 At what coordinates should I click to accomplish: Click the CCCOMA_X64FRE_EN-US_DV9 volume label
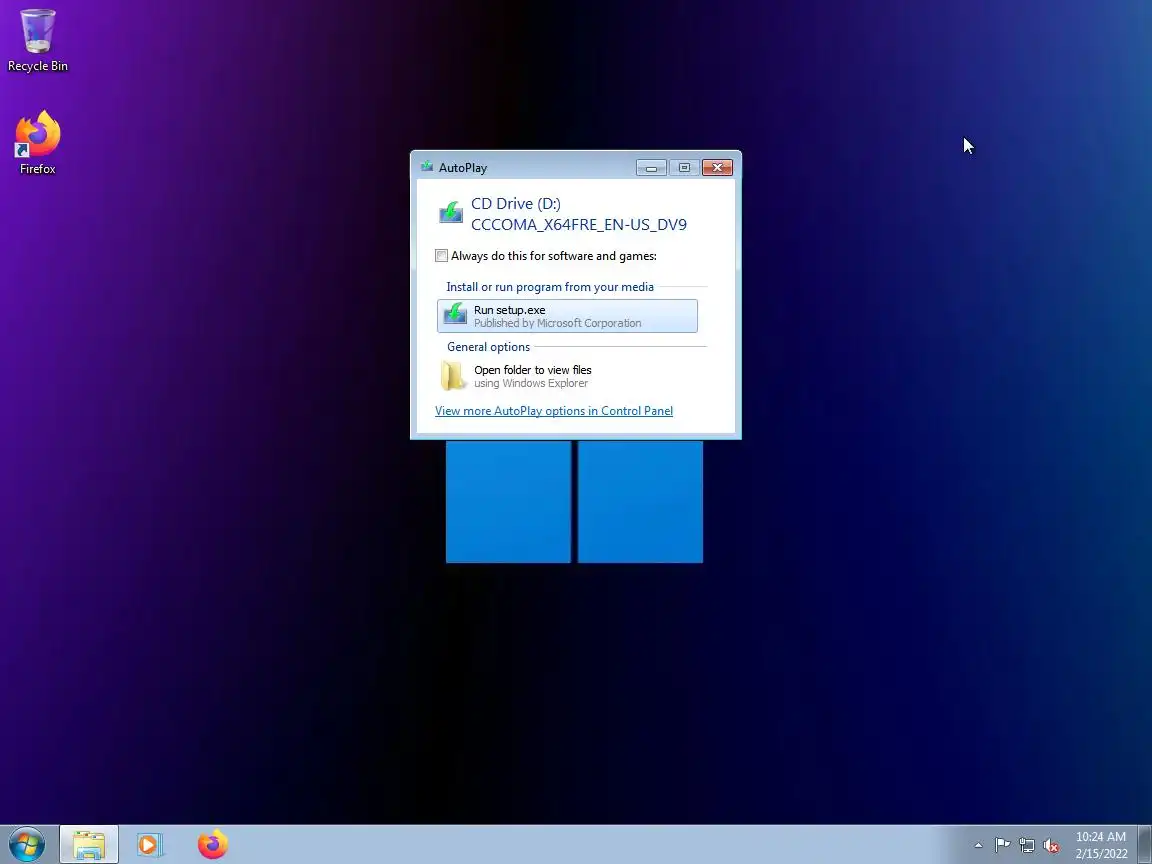[x=579, y=225]
